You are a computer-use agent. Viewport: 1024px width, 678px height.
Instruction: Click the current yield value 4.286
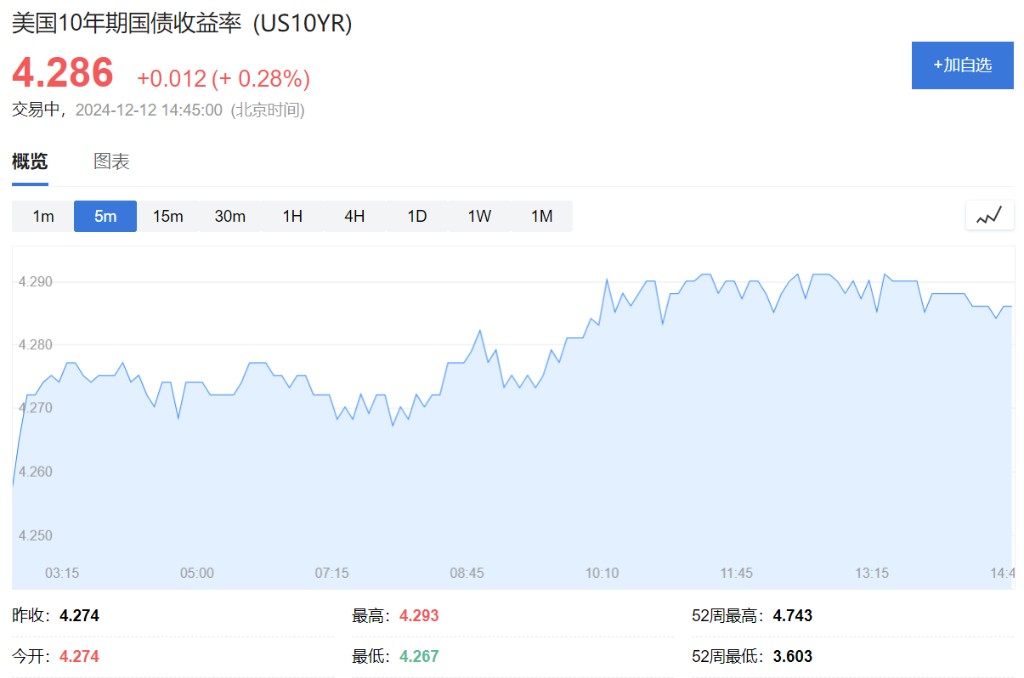point(63,73)
